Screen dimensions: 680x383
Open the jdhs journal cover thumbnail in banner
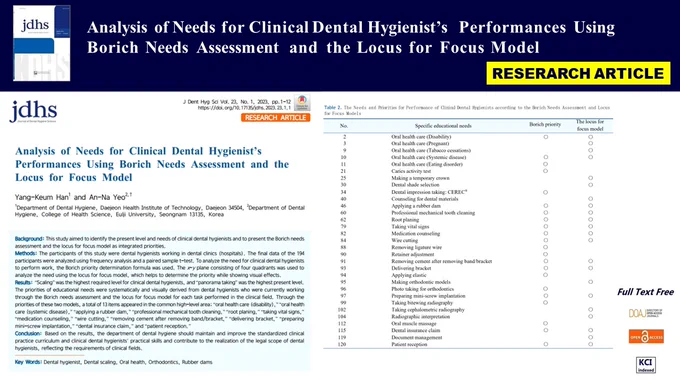point(42,43)
